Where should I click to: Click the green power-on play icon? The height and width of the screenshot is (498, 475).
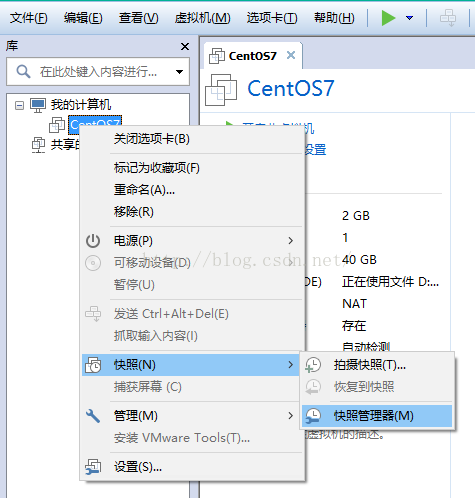pos(388,18)
